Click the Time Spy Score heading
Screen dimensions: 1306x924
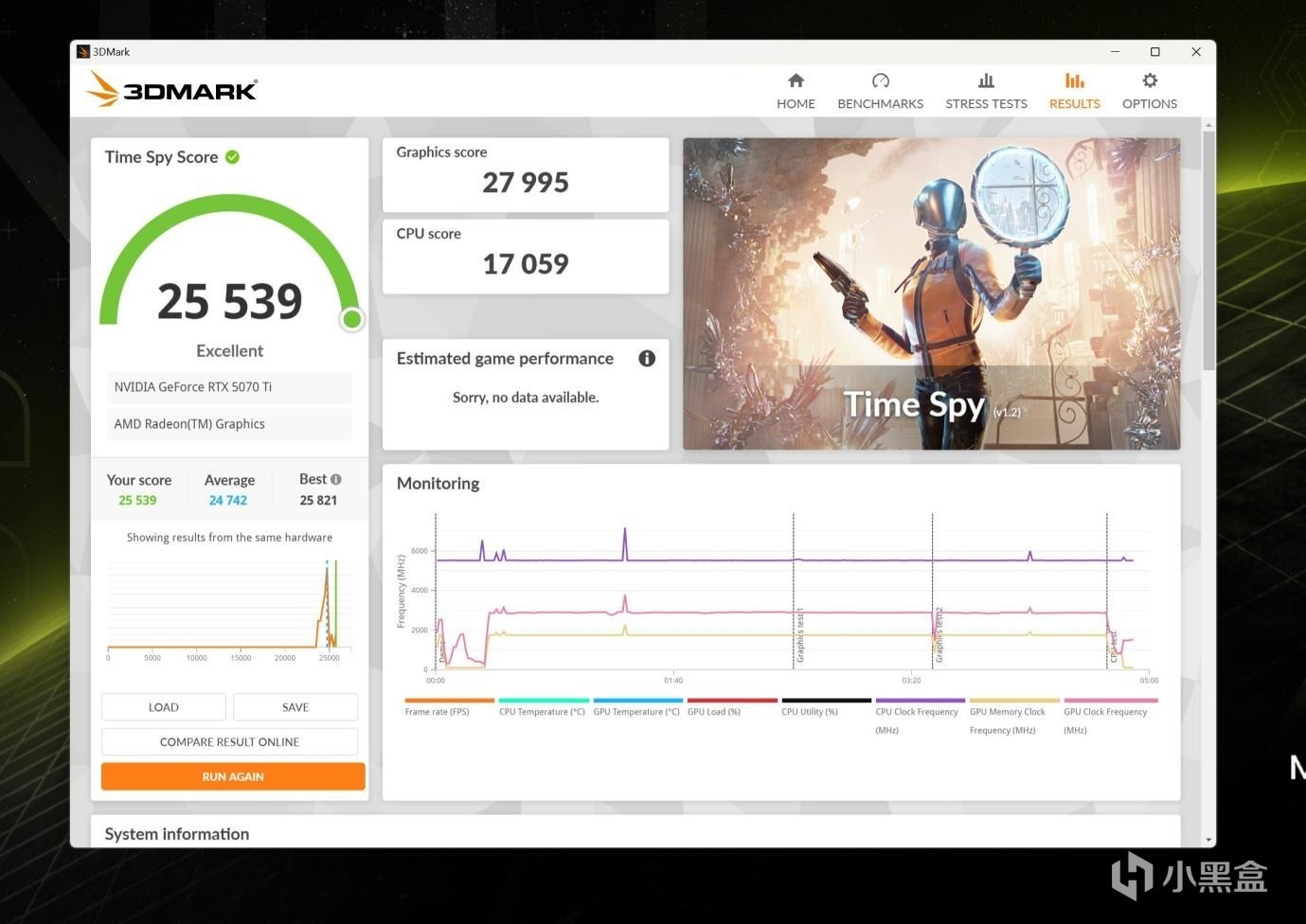tap(162, 157)
